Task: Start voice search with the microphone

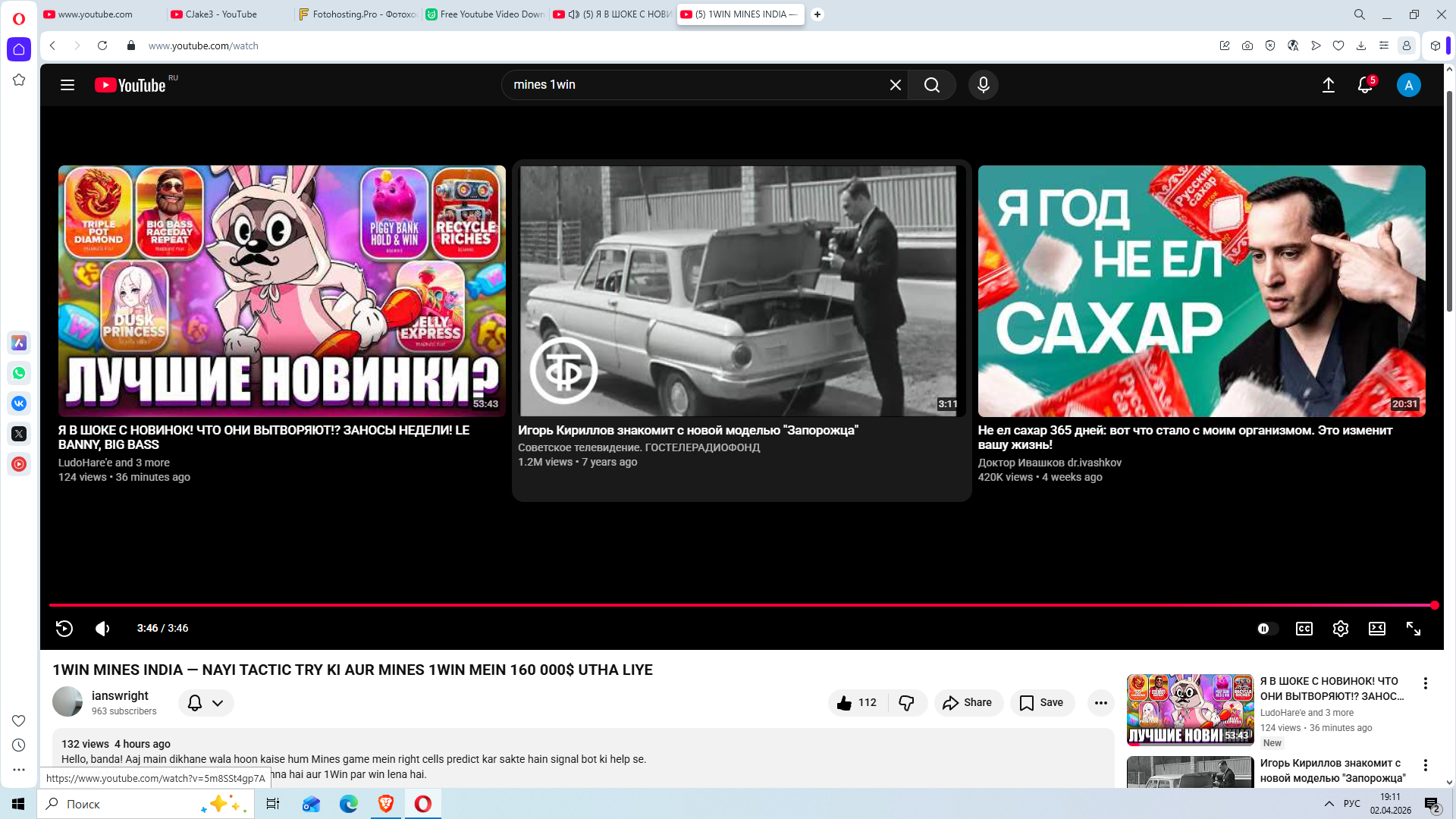Action: click(984, 85)
